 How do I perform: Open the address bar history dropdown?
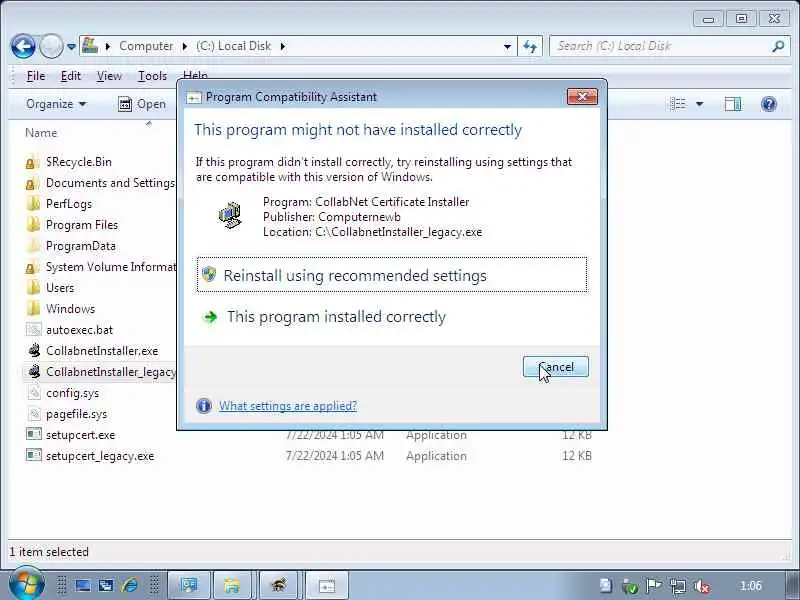click(x=507, y=46)
